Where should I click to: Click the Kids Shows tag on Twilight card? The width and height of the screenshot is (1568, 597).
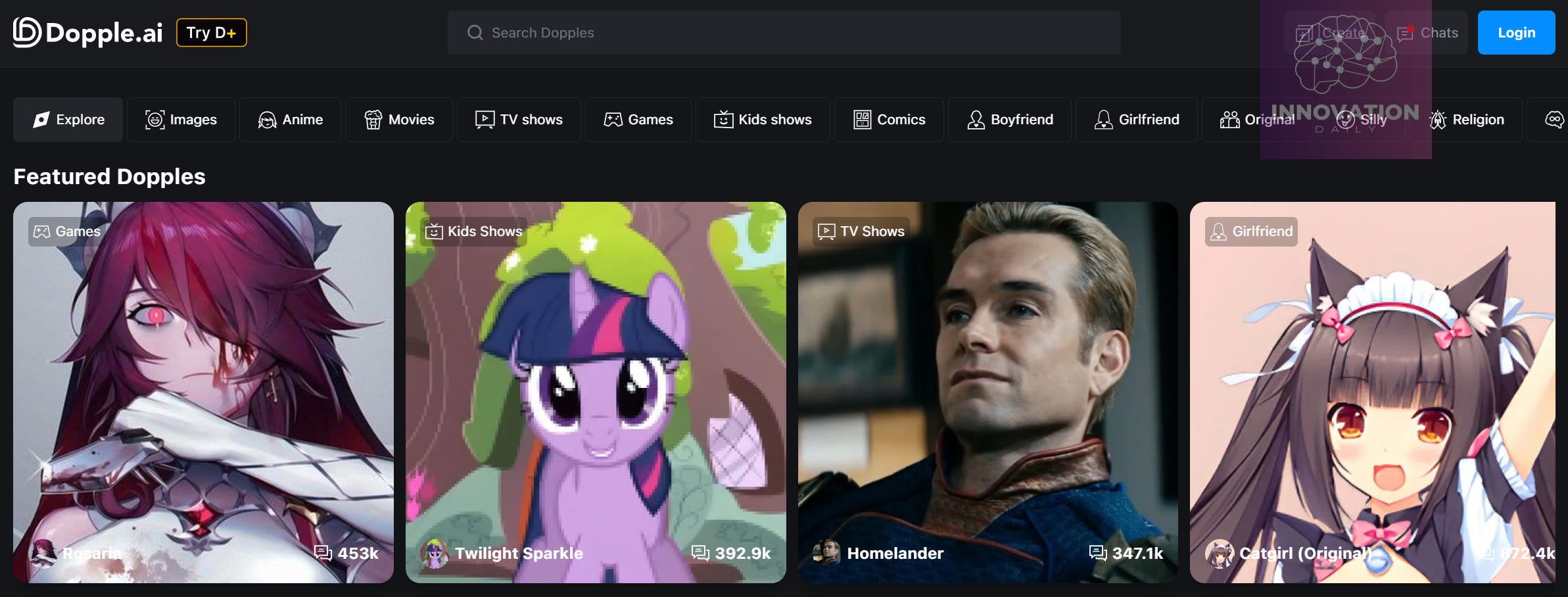(x=473, y=231)
